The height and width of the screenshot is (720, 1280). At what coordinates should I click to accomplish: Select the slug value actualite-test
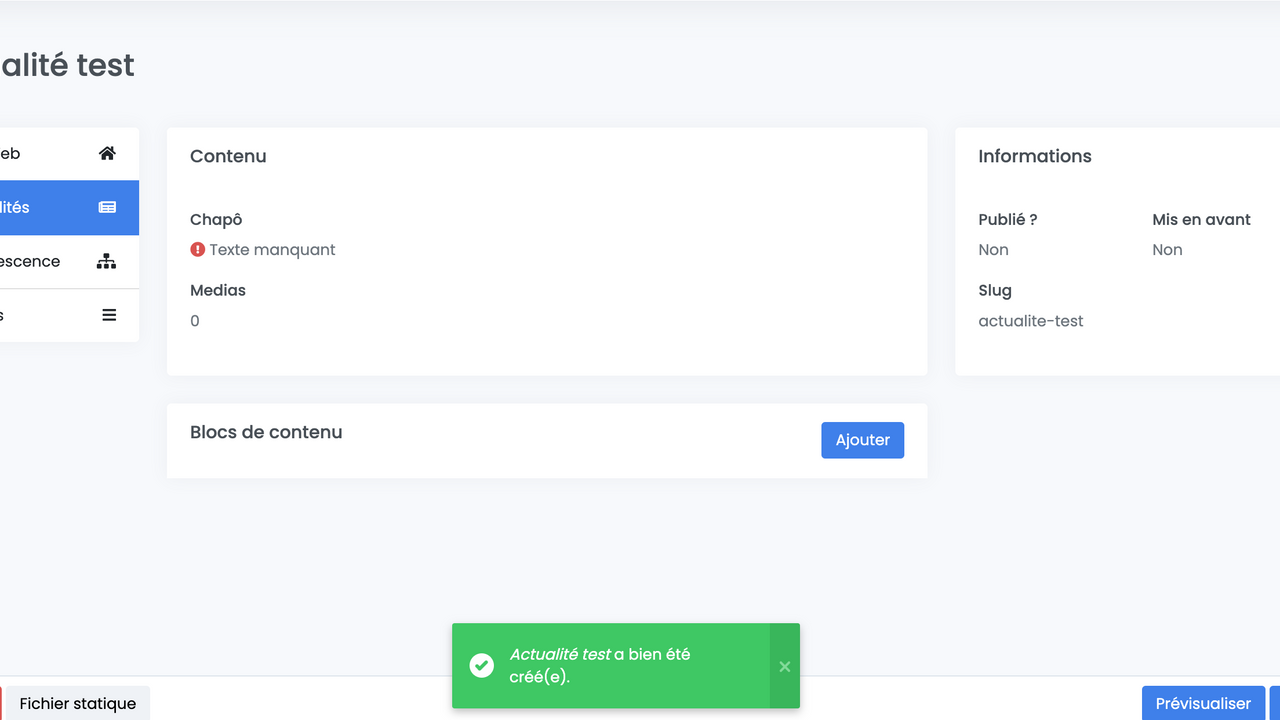click(1030, 321)
